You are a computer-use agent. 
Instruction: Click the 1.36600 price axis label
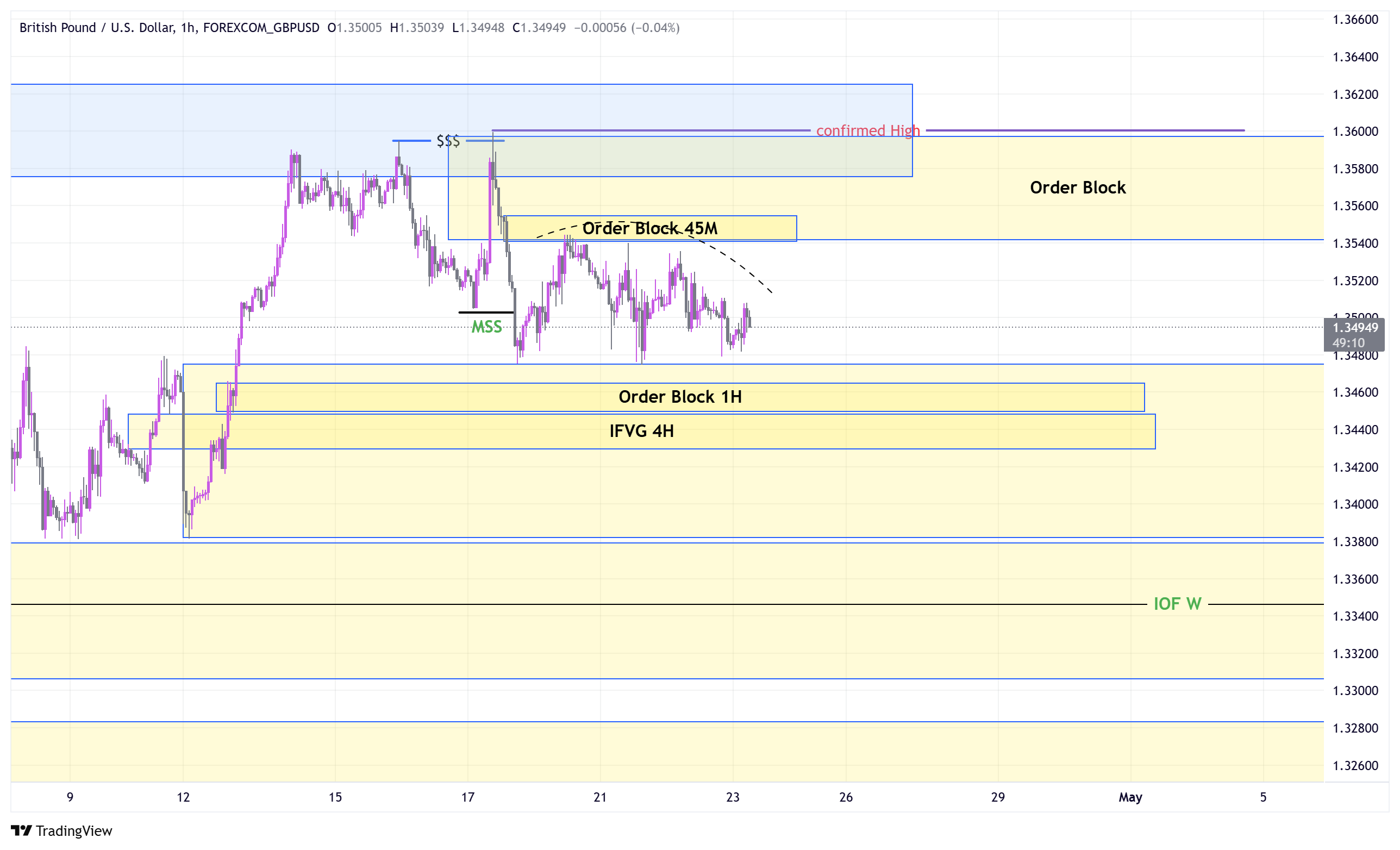[1355, 20]
